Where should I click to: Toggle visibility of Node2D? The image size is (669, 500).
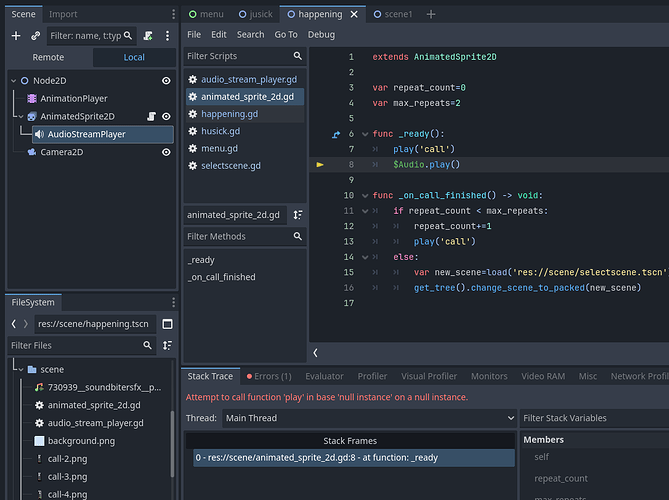(x=166, y=81)
